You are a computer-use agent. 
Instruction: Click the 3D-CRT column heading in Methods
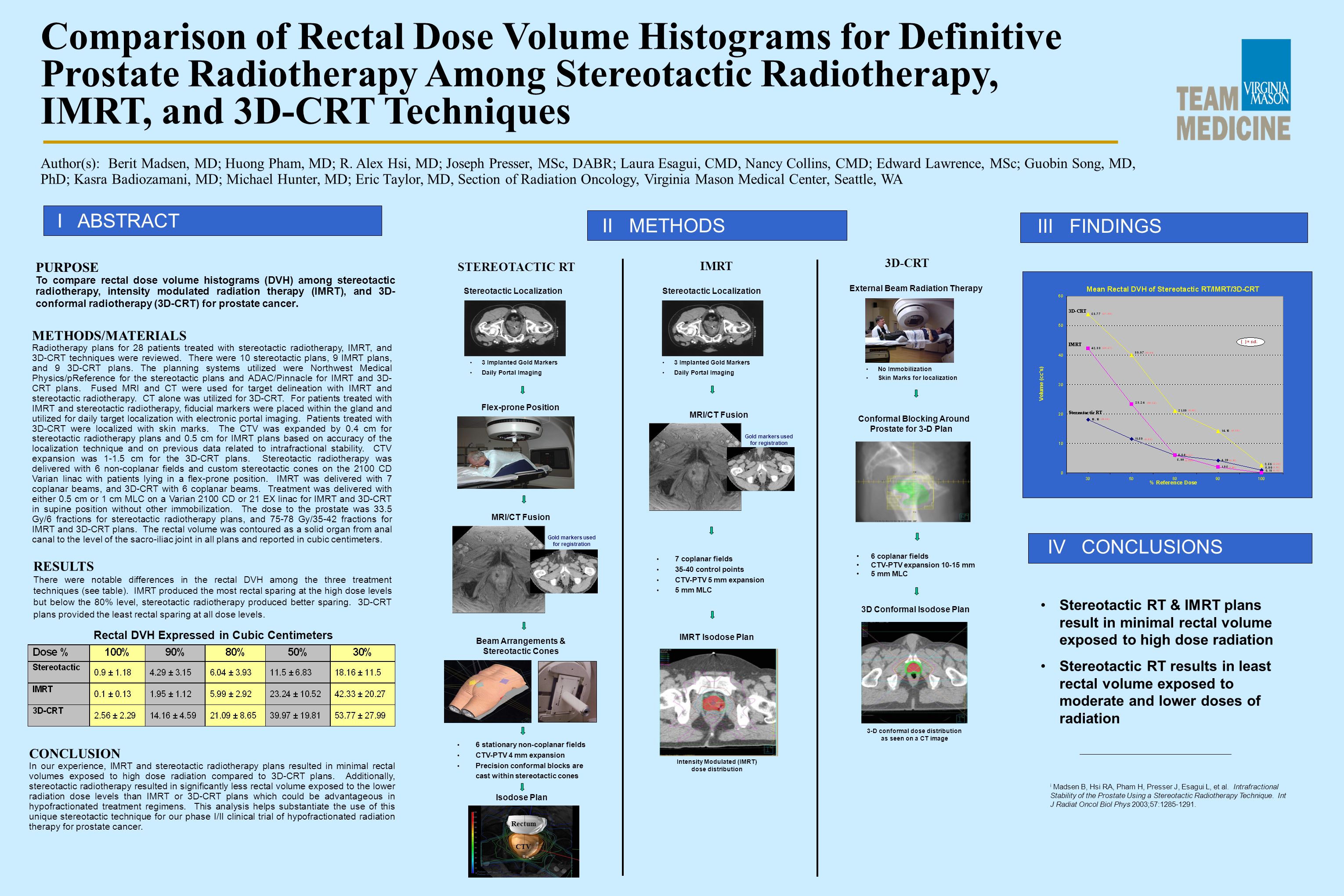(907, 263)
